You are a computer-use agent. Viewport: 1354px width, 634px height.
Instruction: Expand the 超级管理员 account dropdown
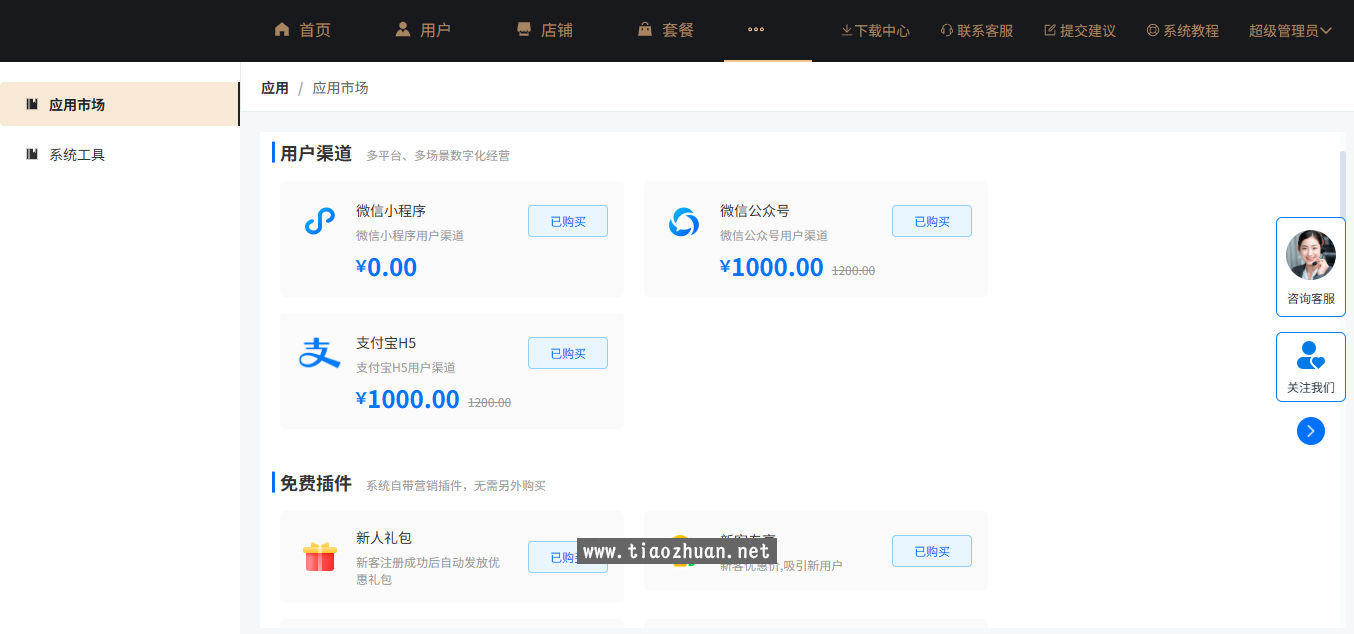1290,31
